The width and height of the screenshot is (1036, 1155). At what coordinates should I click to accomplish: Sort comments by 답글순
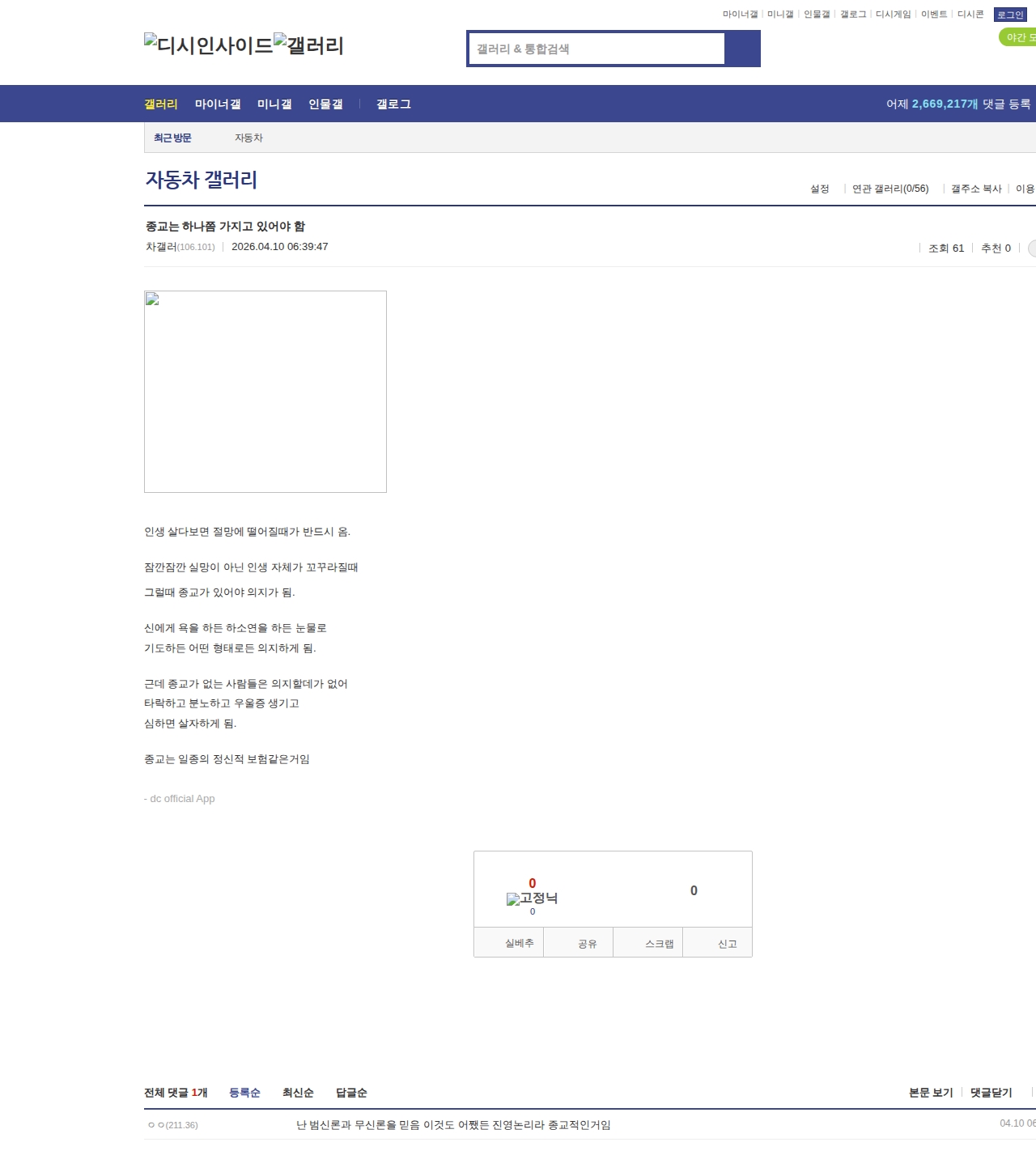point(351,1093)
